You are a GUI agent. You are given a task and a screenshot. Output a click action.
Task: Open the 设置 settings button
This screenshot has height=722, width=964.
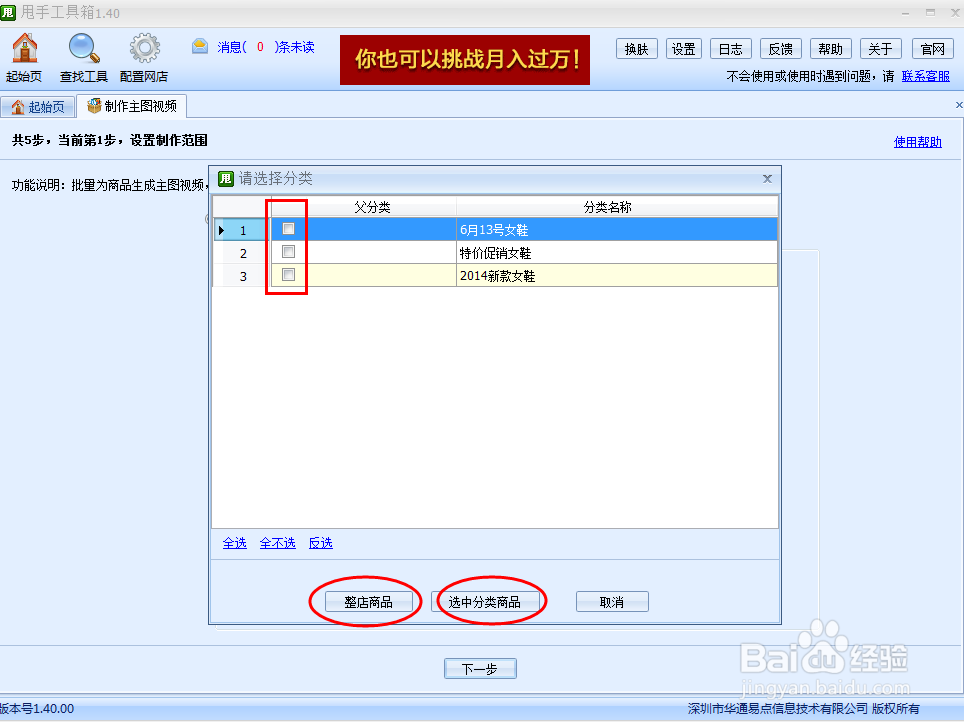pos(683,48)
